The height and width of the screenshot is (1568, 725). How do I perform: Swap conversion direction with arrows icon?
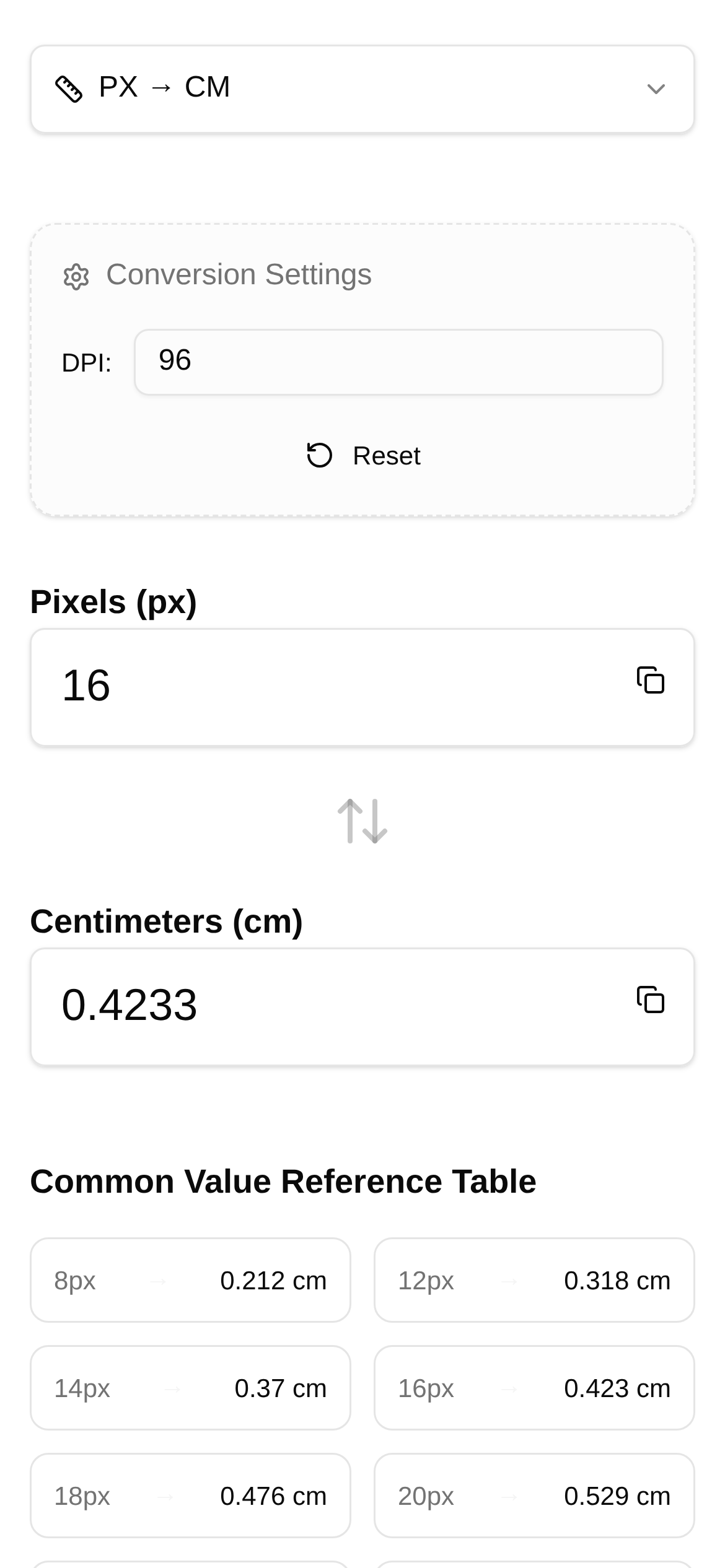(x=362, y=821)
